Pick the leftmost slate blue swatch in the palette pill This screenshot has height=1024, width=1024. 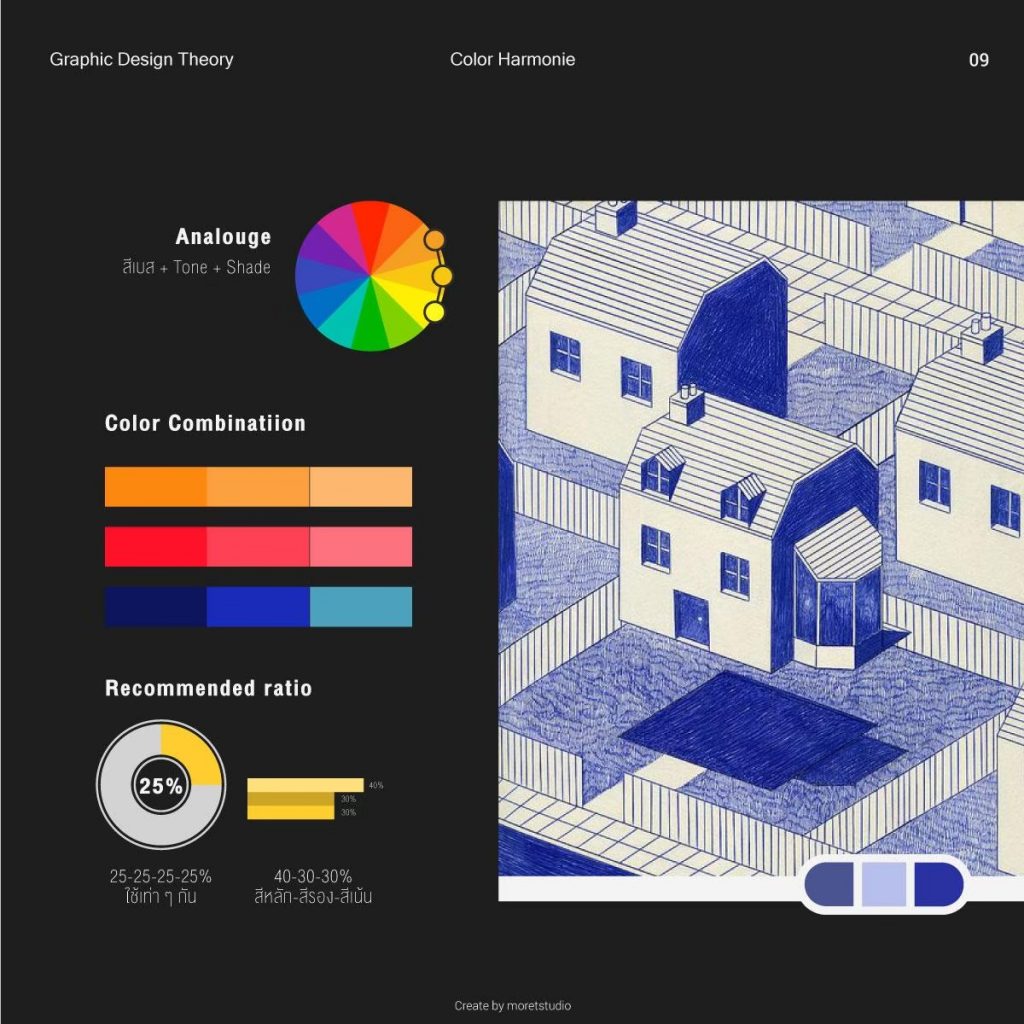point(830,885)
